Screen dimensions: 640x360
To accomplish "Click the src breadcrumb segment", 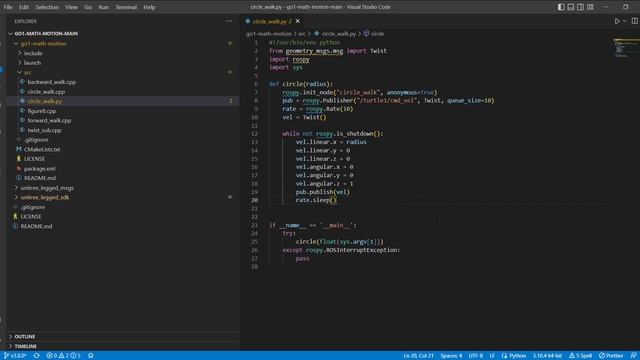I will pos(302,34).
